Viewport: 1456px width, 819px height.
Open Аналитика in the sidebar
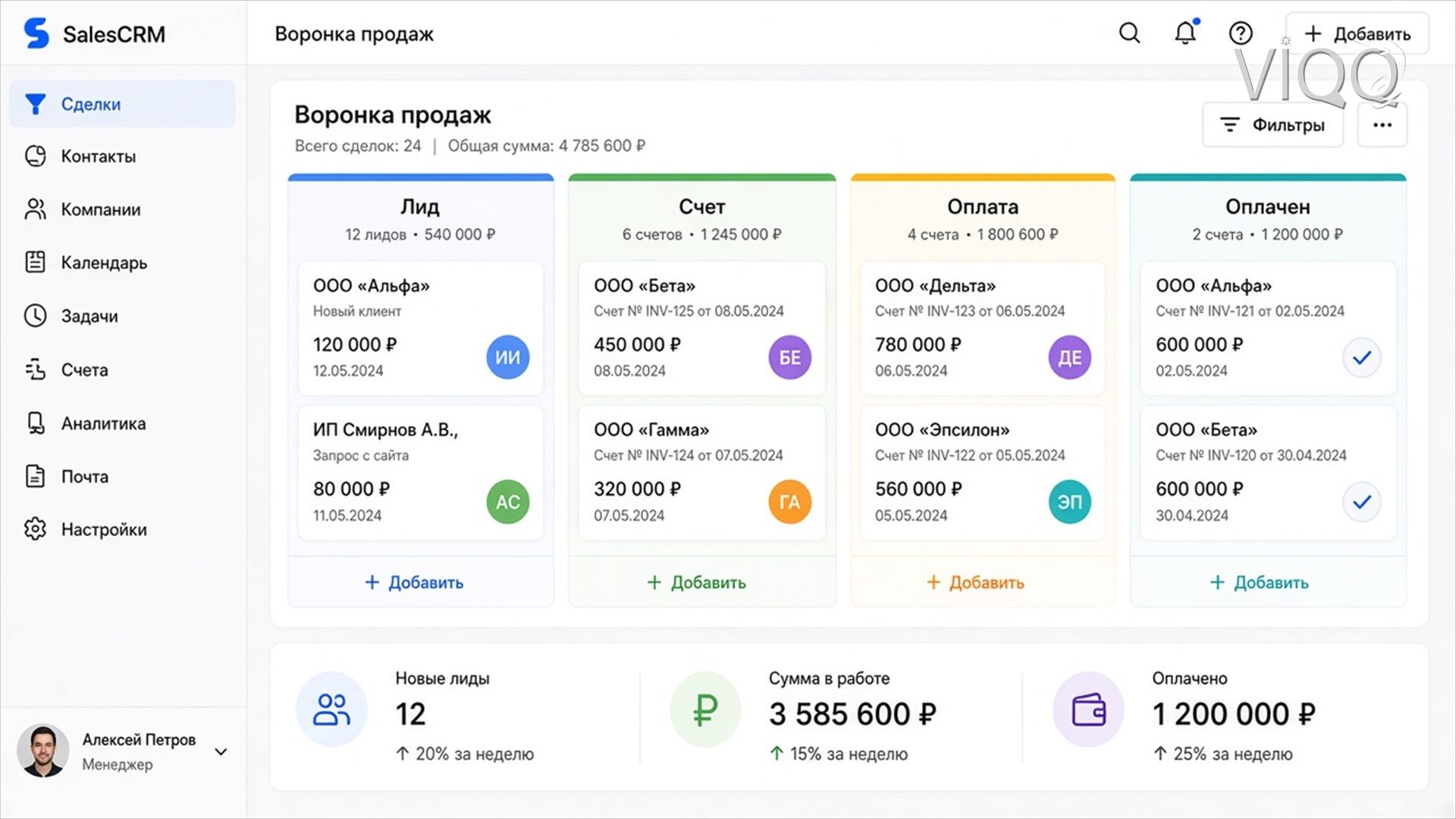point(122,423)
